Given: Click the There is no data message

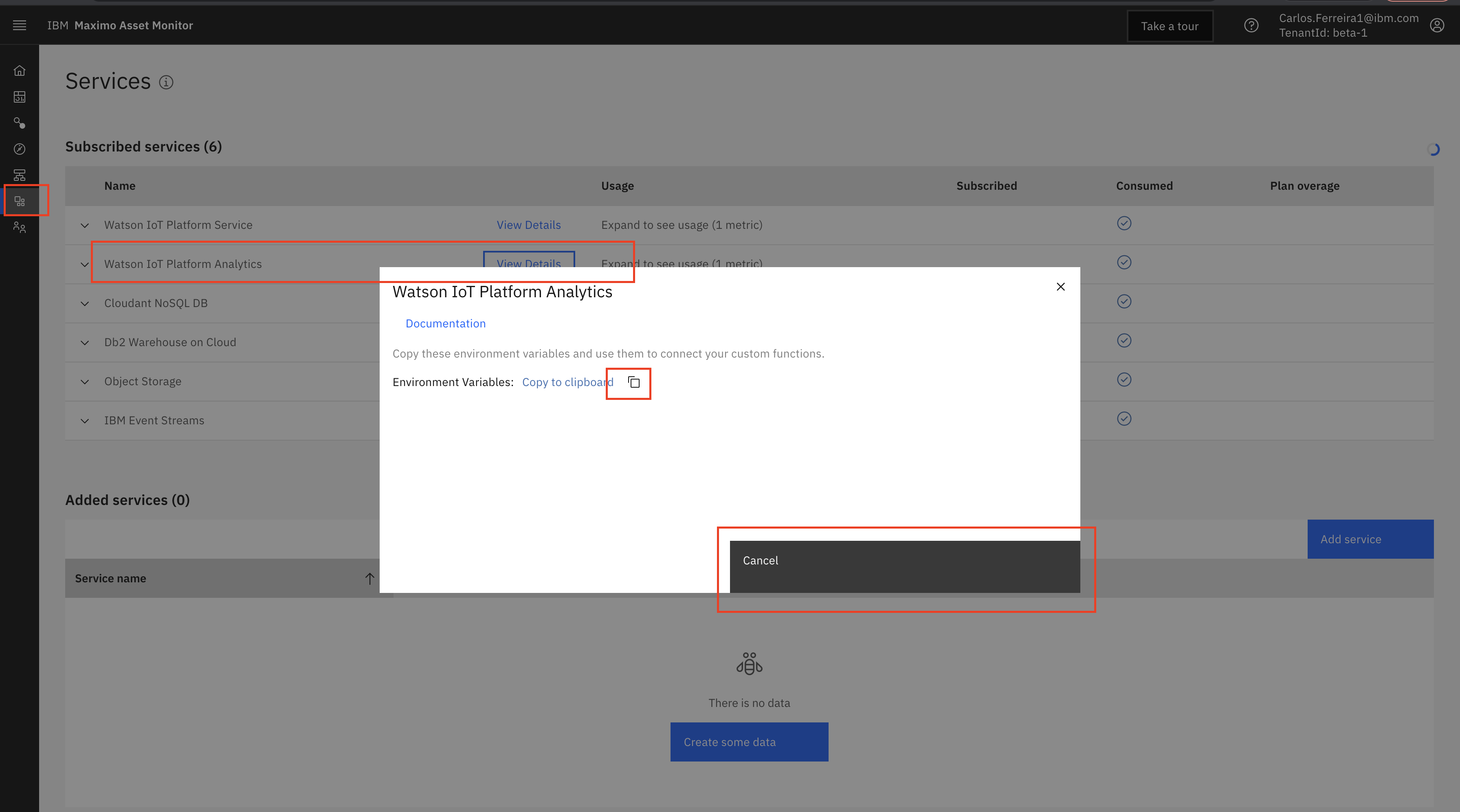Looking at the screenshot, I should pyautogui.click(x=749, y=702).
